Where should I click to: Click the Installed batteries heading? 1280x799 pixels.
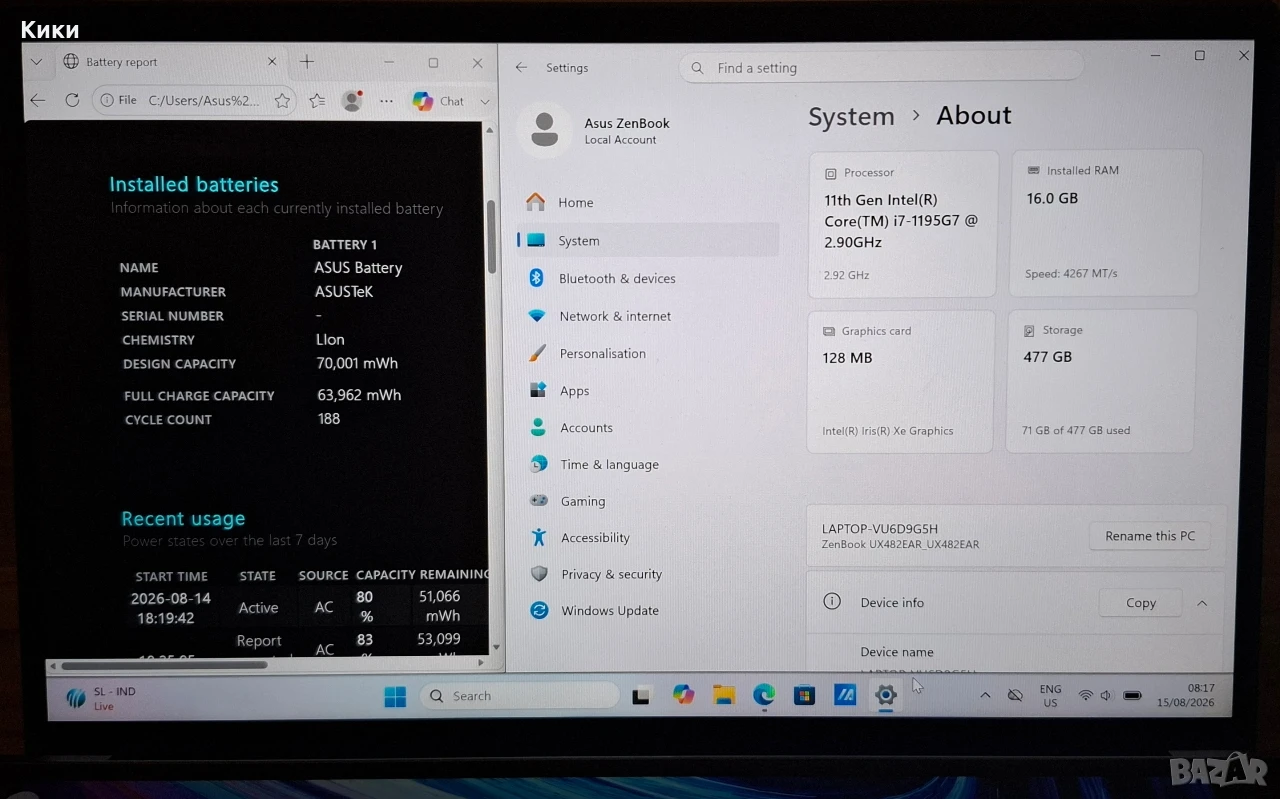point(194,184)
